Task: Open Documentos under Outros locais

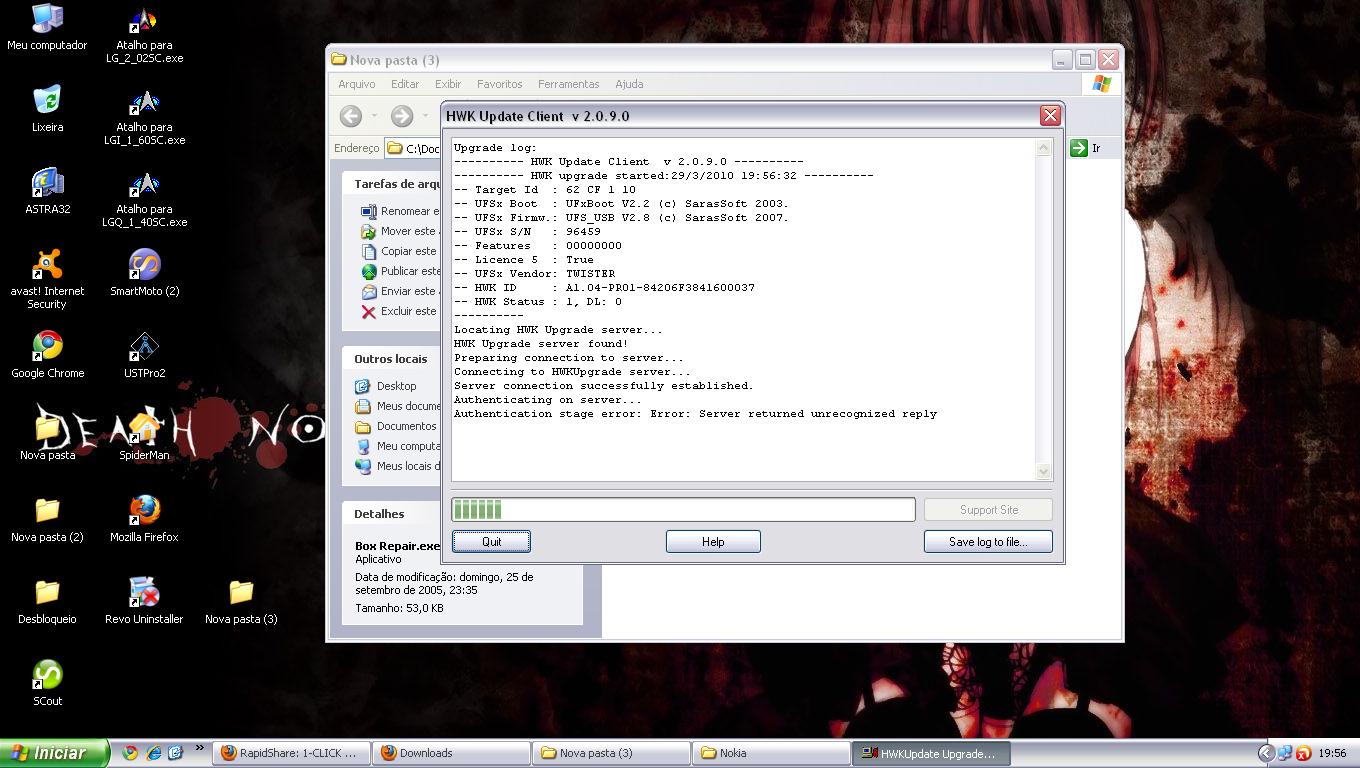Action: pyautogui.click(x=396, y=426)
